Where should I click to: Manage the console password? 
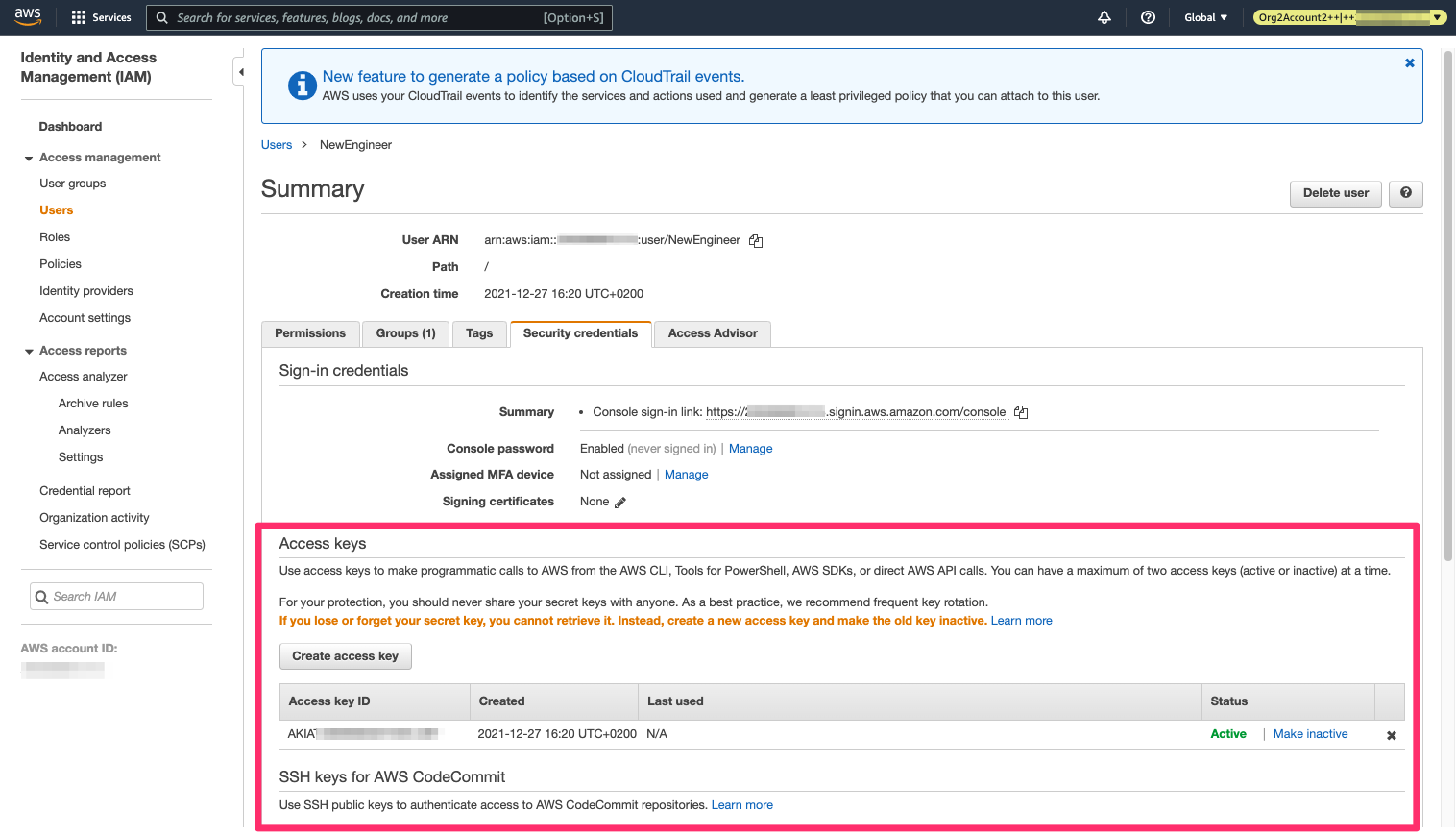[x=750, y=449]
